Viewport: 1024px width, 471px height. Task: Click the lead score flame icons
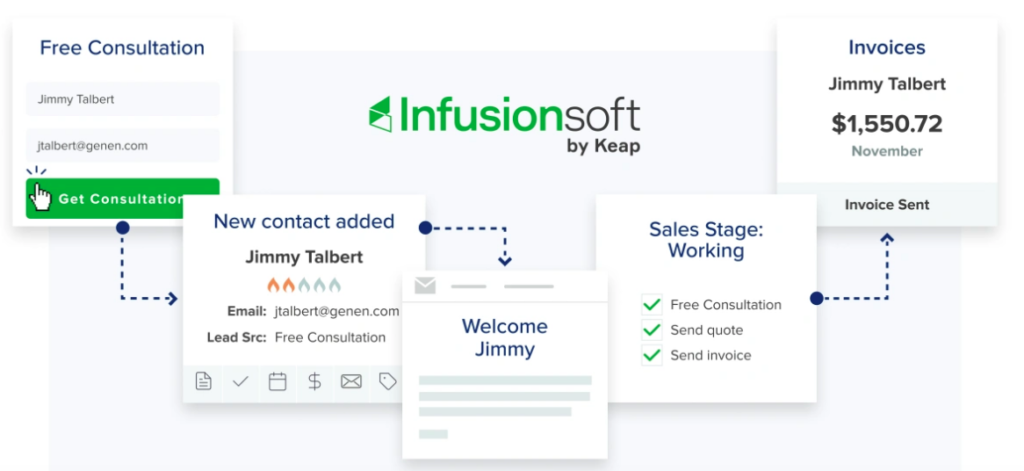point(304,285)
